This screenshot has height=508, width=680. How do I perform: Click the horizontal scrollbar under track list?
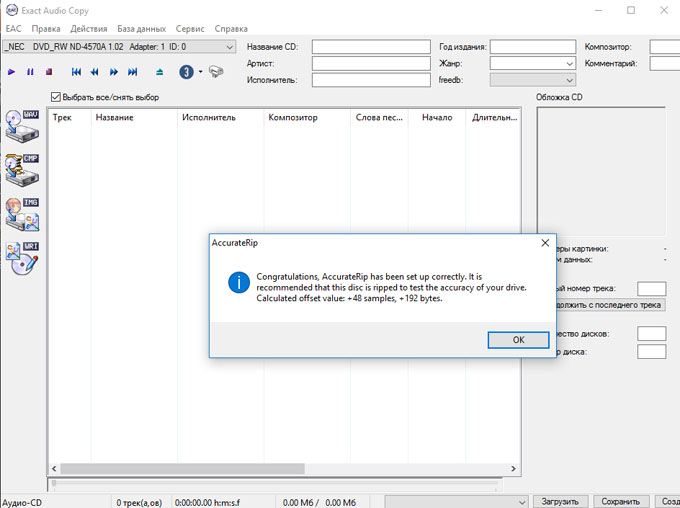[285, 468]
